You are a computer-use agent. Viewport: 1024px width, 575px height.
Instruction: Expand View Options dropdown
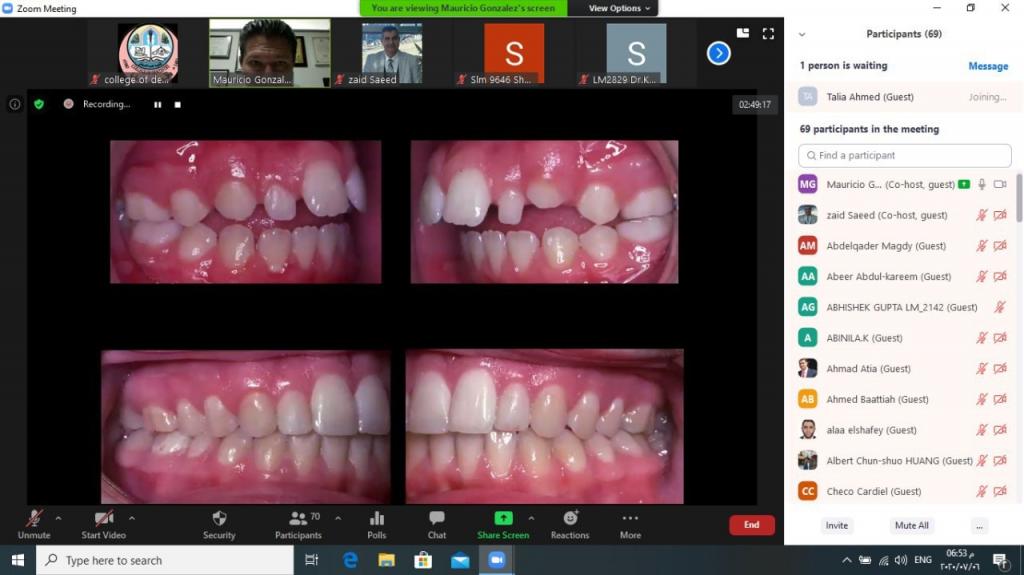click(x=620, y=8)
